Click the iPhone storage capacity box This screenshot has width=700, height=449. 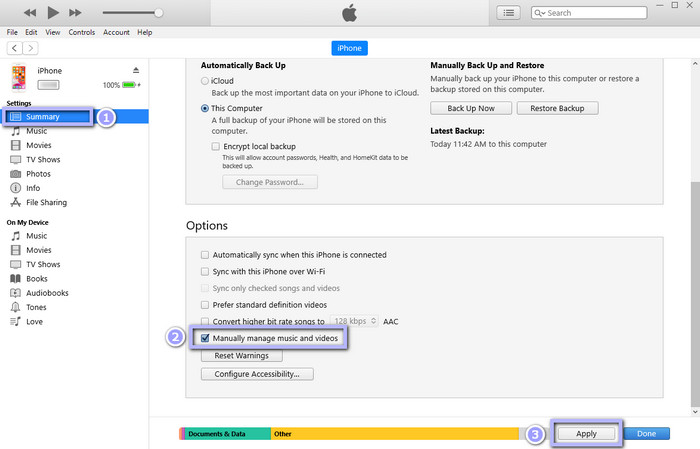pyautogui.click(x=48, y=85)
